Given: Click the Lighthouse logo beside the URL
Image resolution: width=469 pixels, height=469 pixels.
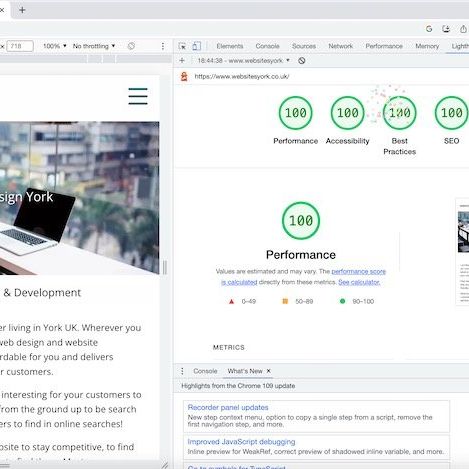Looking at the screenshot, I should (184, 76).
